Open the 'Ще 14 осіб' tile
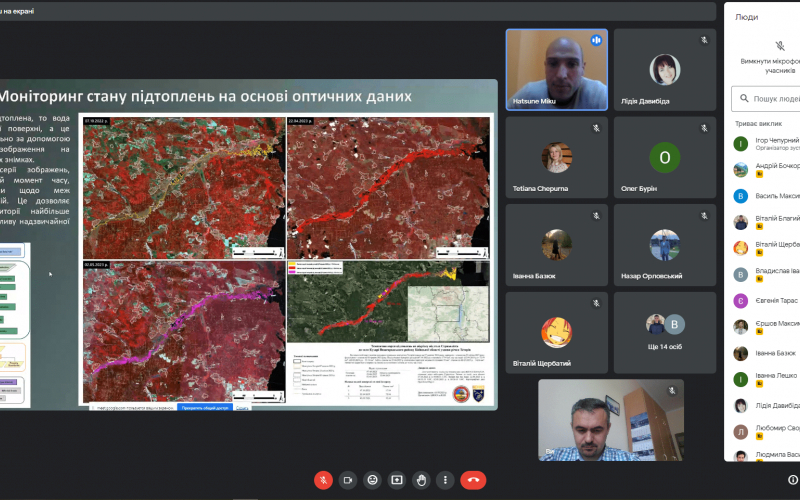 click(665, 333)
